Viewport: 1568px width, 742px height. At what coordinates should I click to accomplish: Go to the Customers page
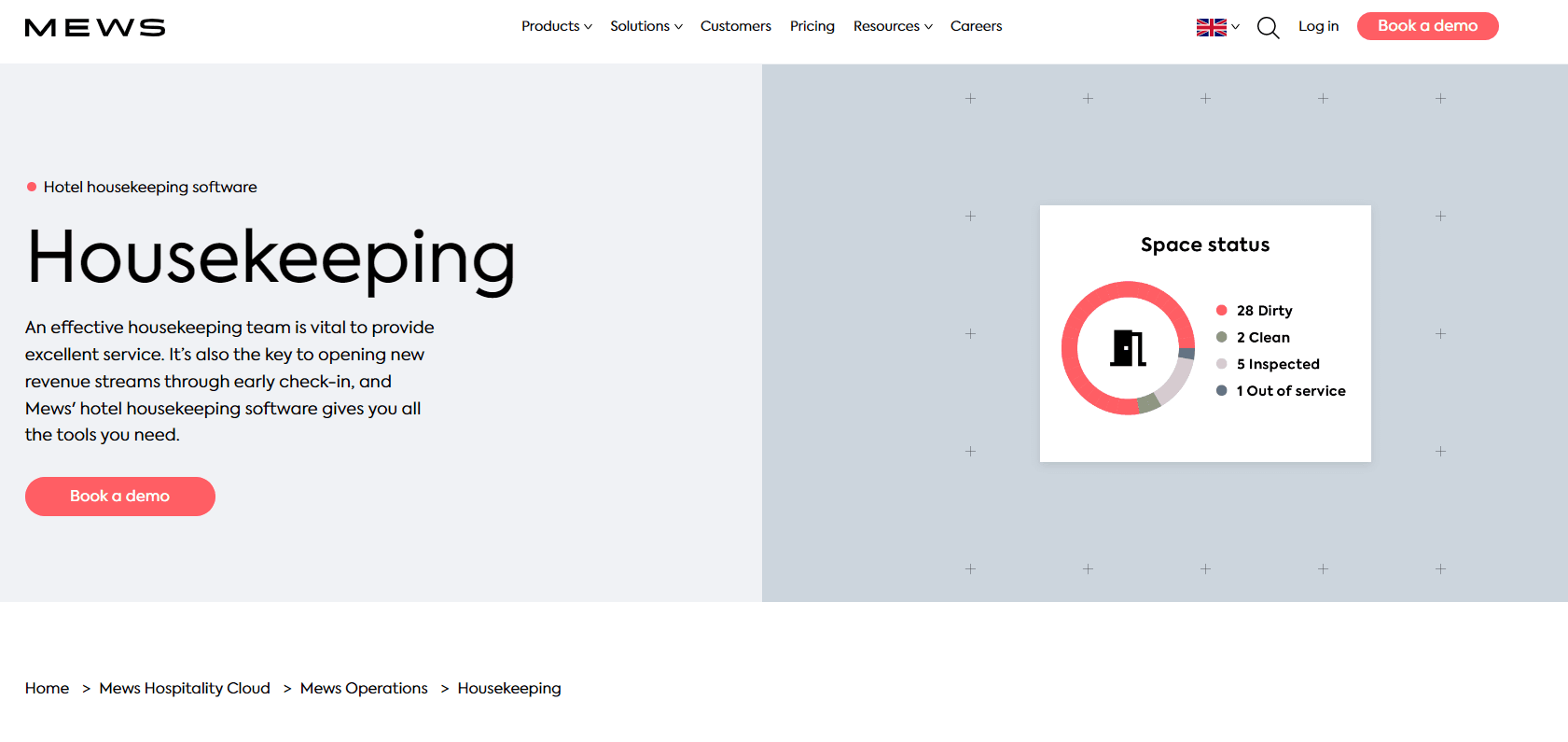pyautogui.click(x=735, y=26)
